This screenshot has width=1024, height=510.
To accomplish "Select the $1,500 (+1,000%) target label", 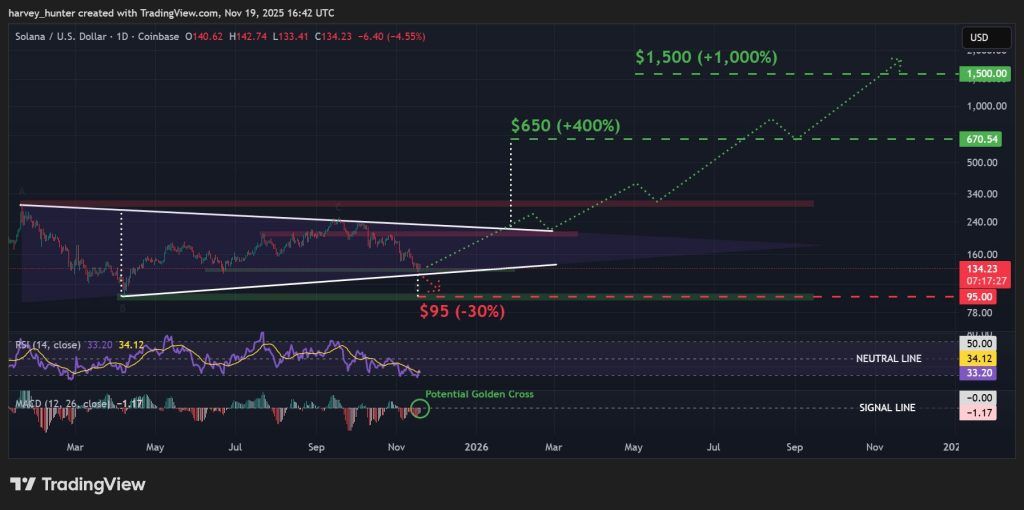I will click(706, 58).
